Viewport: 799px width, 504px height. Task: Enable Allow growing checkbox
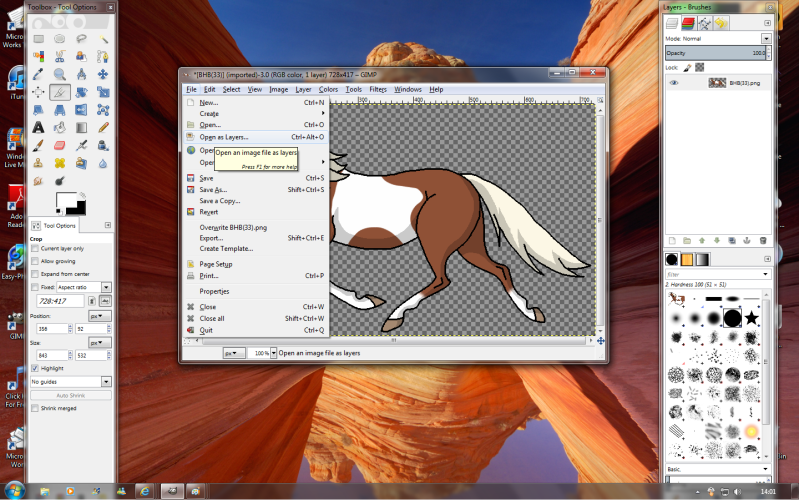point(35,261)
